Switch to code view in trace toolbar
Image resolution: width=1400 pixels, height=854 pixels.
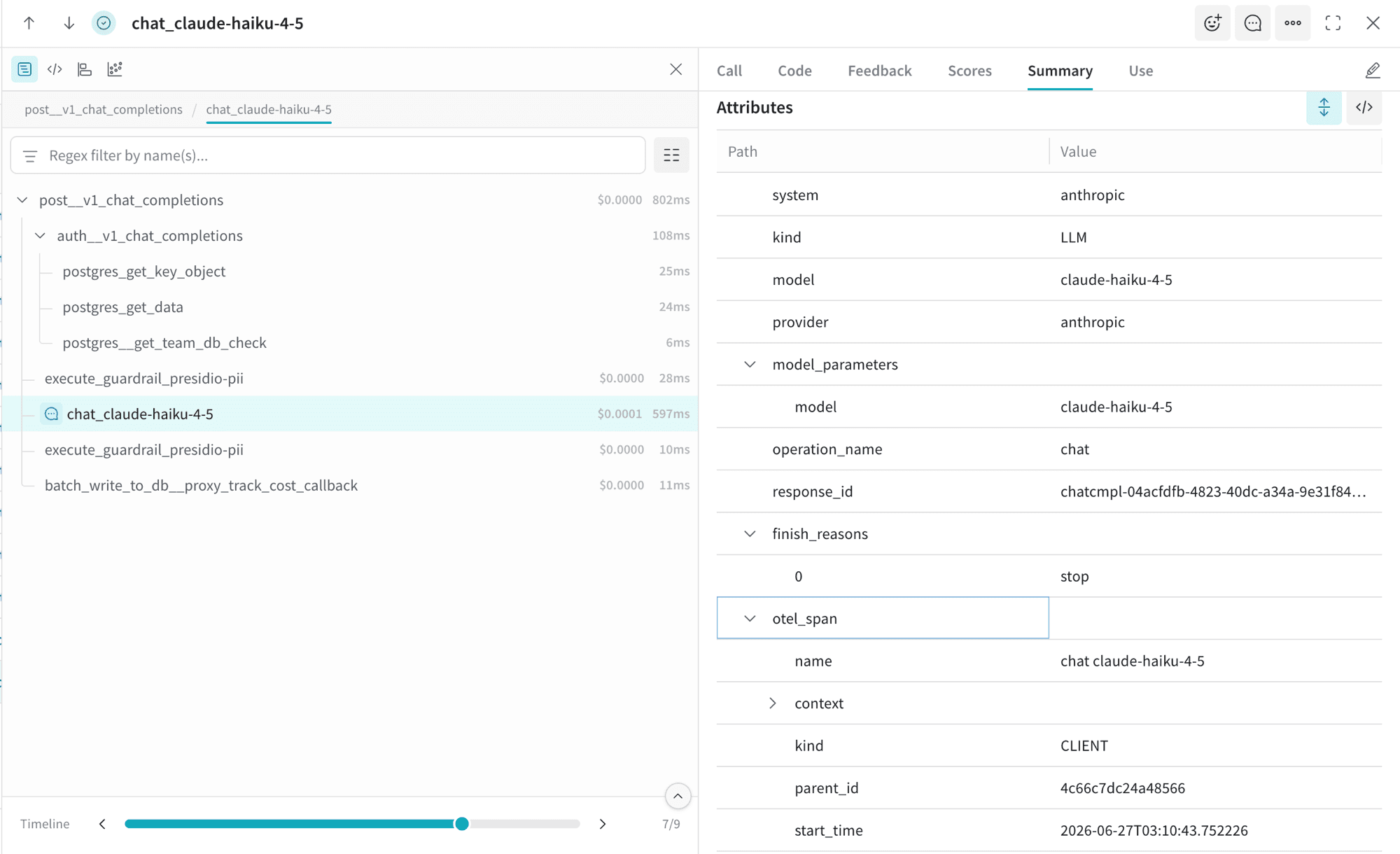(55, 69)
